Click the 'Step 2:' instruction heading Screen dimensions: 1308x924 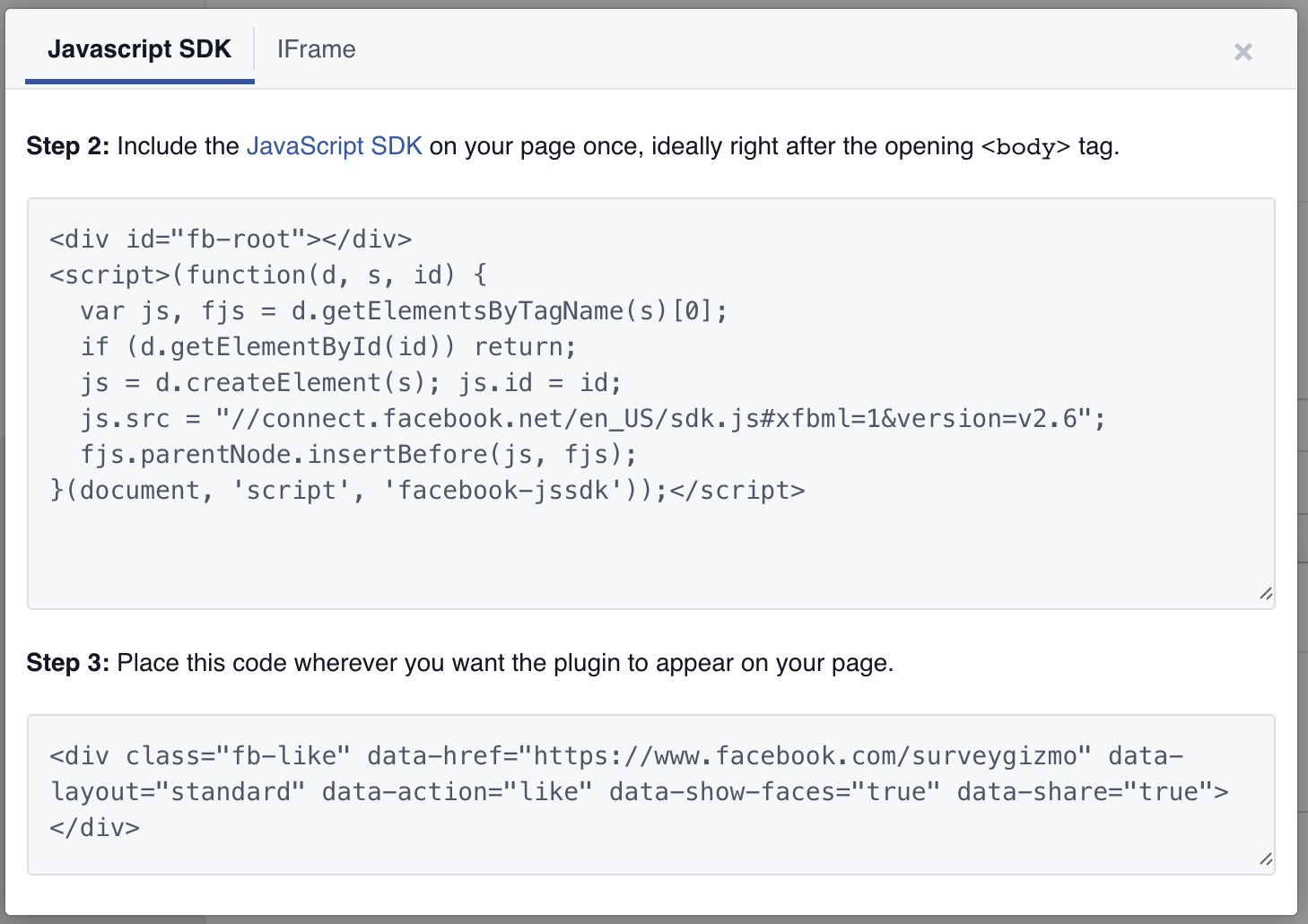pyautogui.click(x=68, y=146)
